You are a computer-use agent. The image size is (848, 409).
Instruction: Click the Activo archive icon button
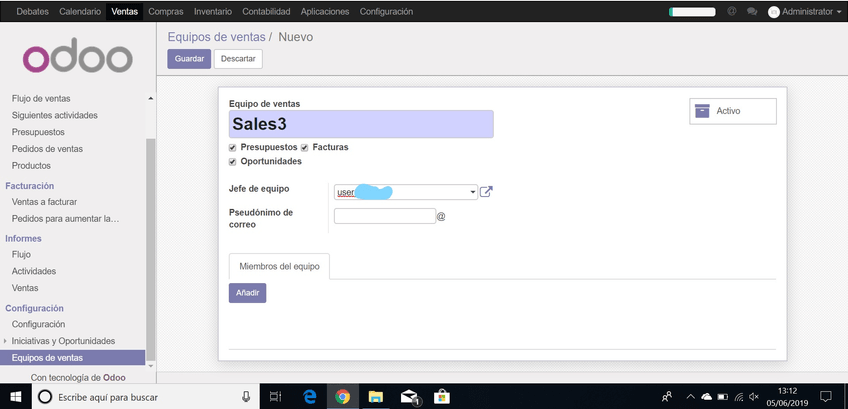733,111
